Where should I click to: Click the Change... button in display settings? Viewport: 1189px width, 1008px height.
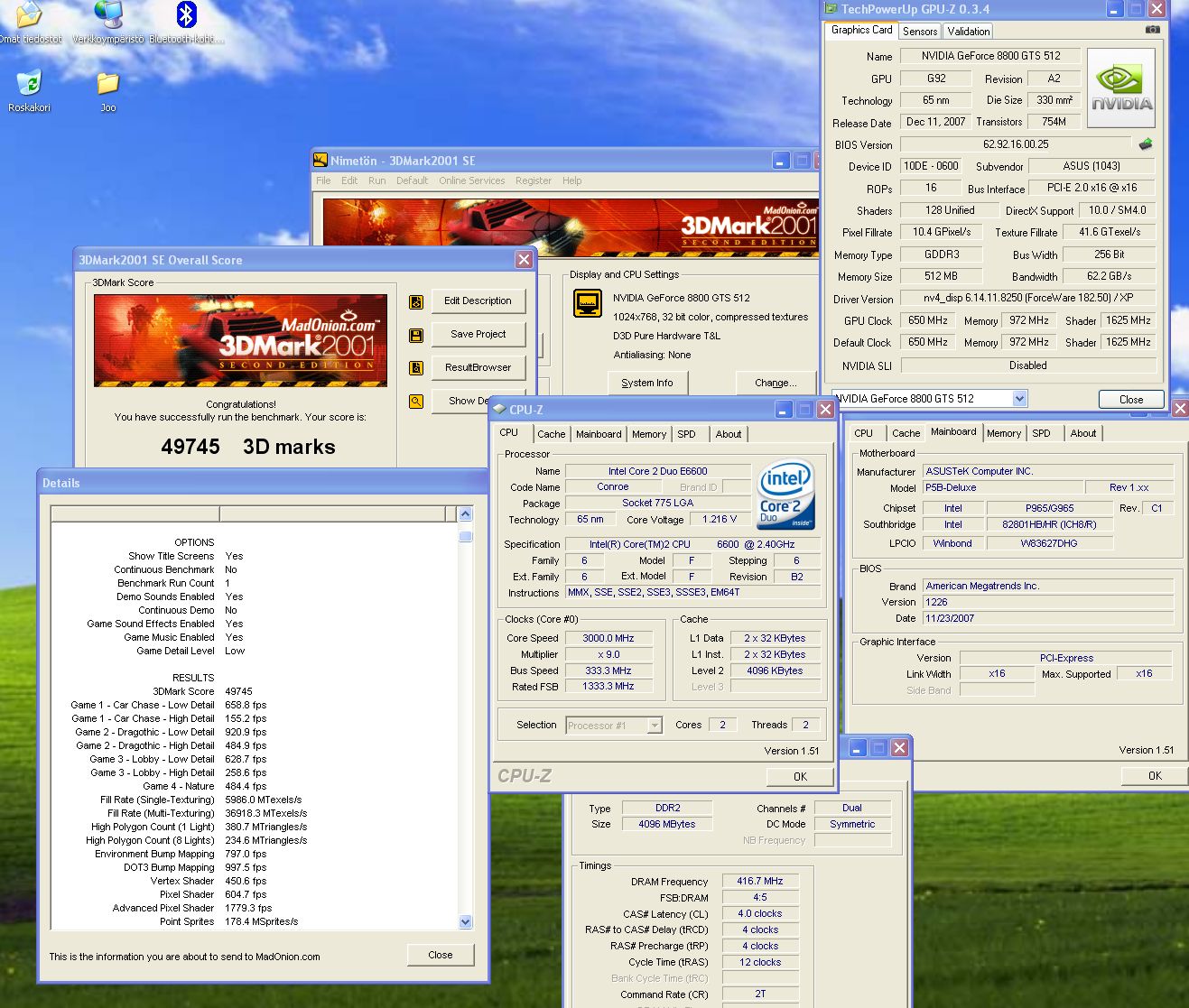[776, 384]
